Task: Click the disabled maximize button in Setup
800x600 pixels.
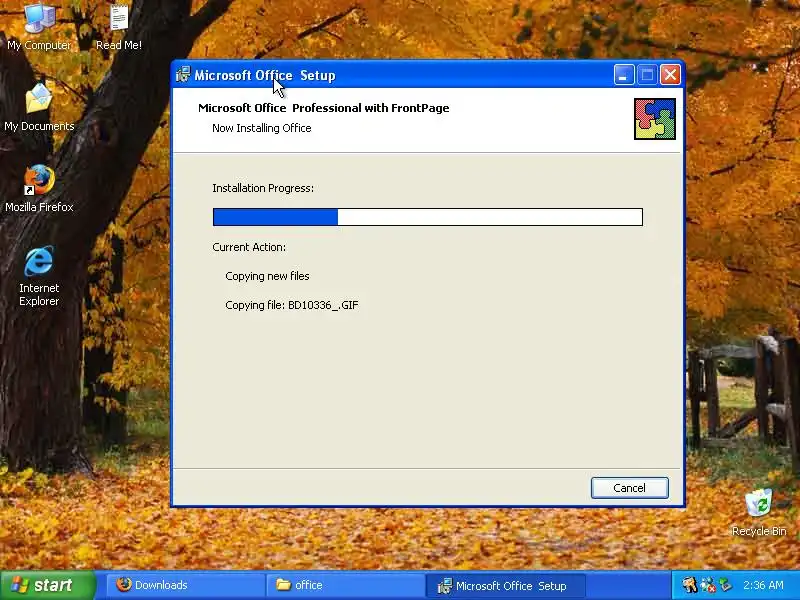Action: 647,75
